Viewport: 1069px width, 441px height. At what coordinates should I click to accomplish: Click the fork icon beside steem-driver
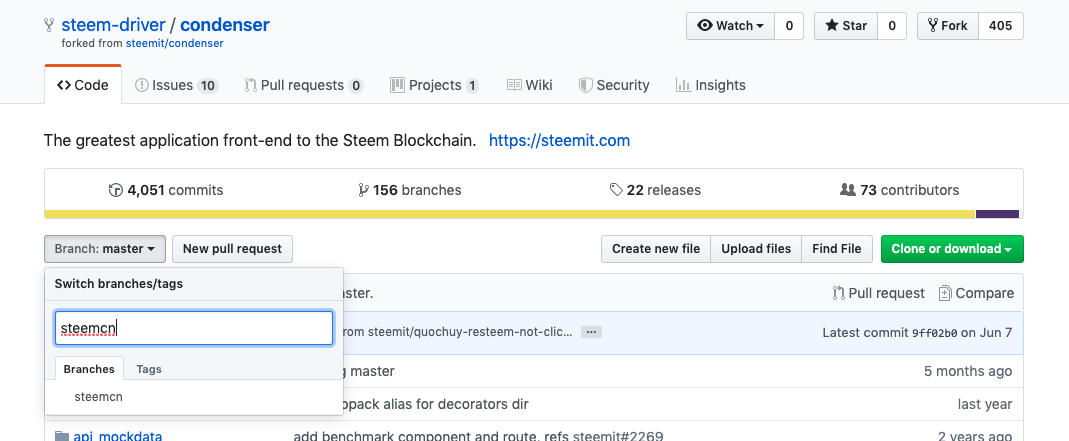[x=48, y=26]
